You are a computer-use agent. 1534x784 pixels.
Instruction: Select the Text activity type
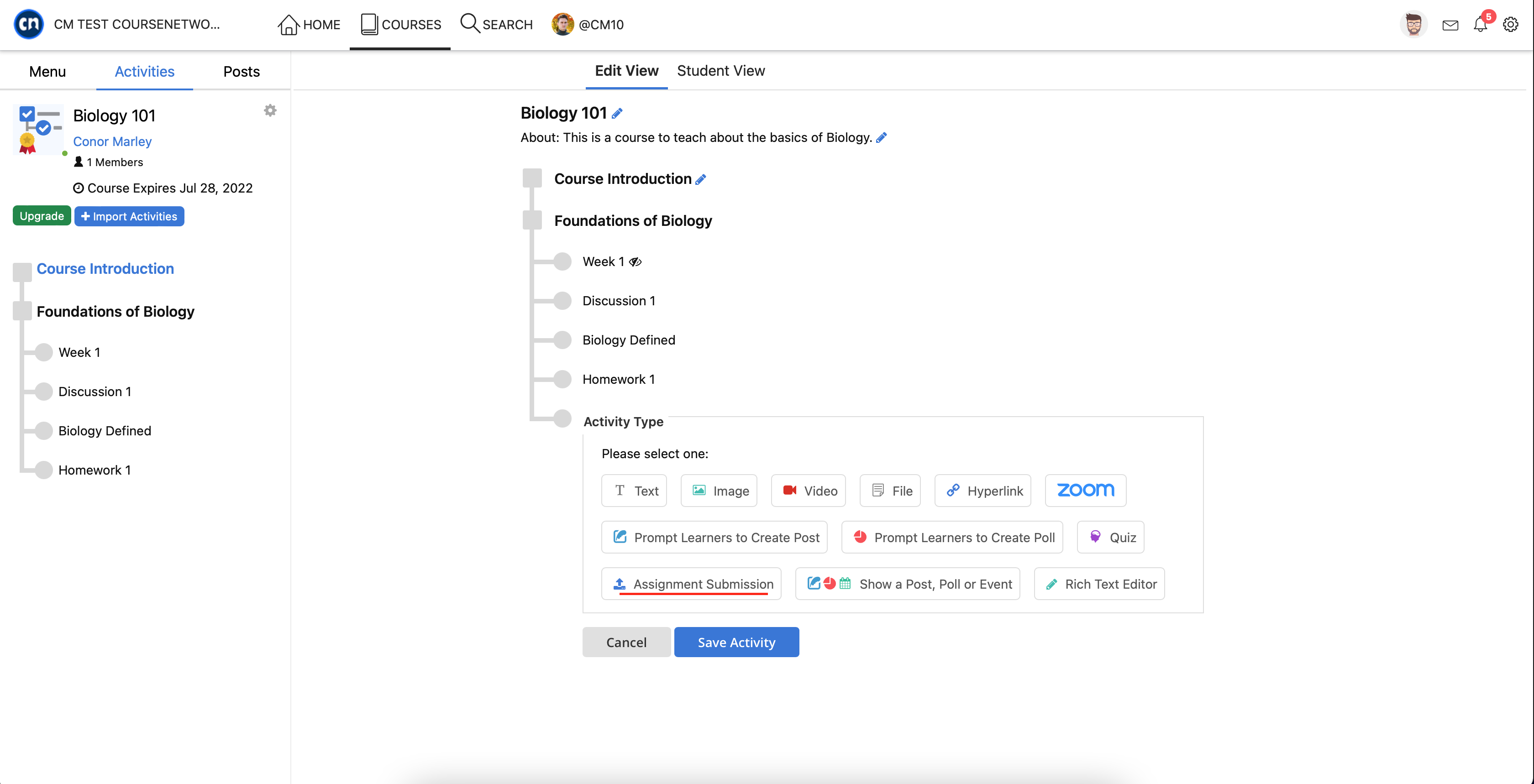pyautogui.click(x=634, y=491)
